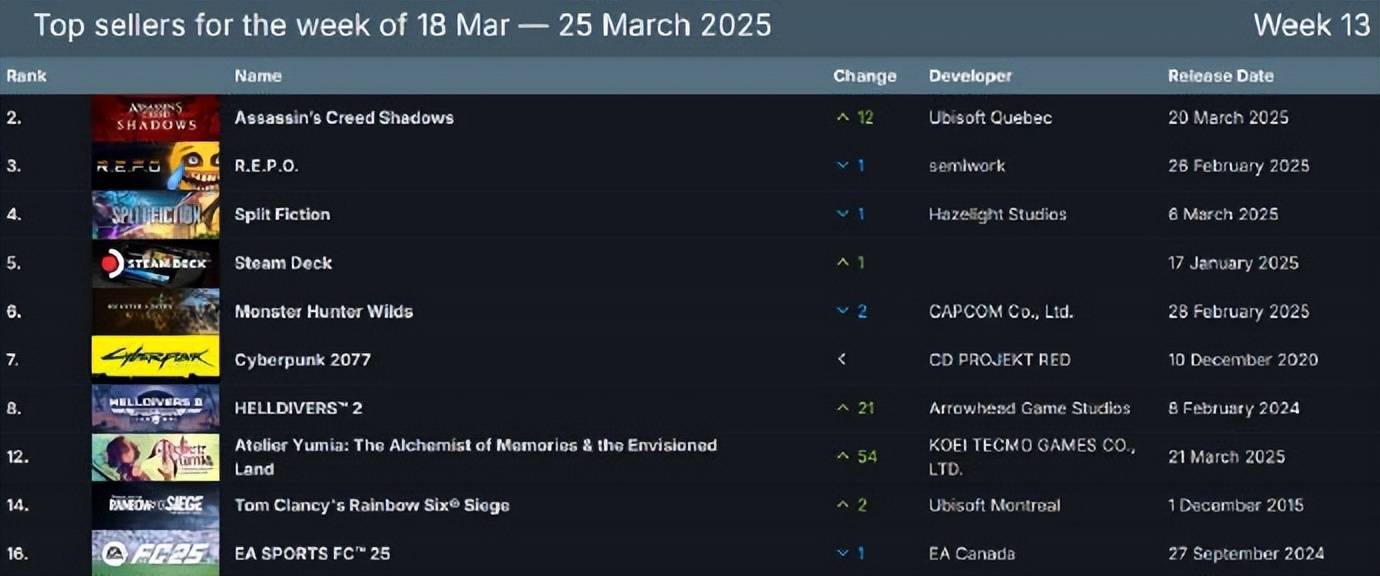Image resolution: width=1380 pixels, height=576 pixels.
Task: Click the Steam Deck logo thumbnail
Action: pos(155,263)
